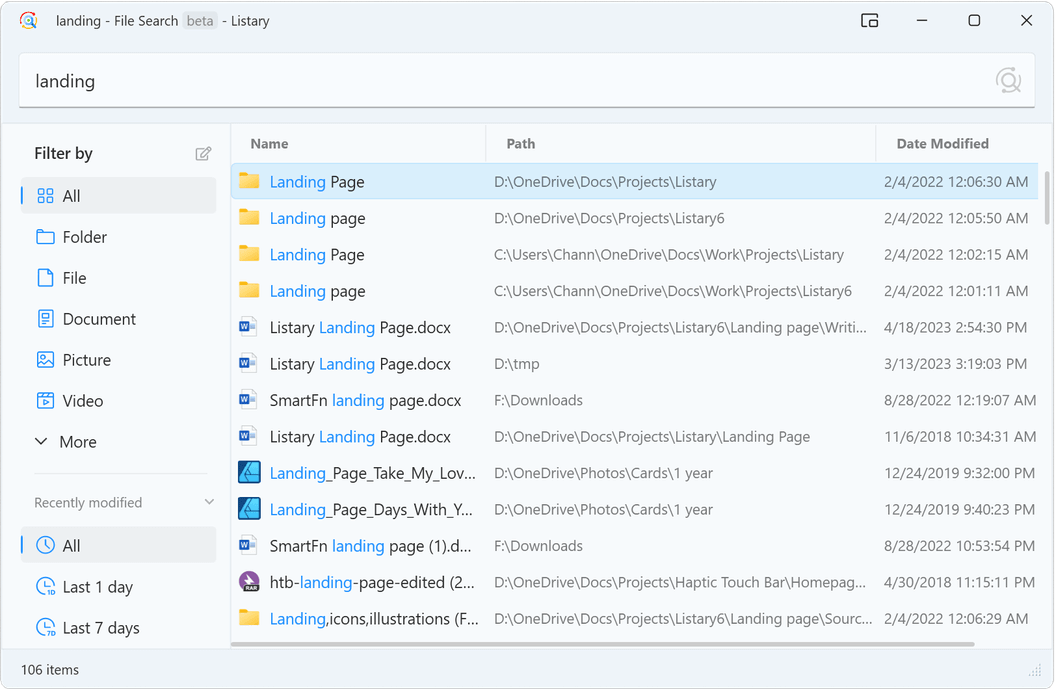Image resolution: width=1055 pixels, height=689 pixels.
Task: Select the Video filter
Action: 118,401
